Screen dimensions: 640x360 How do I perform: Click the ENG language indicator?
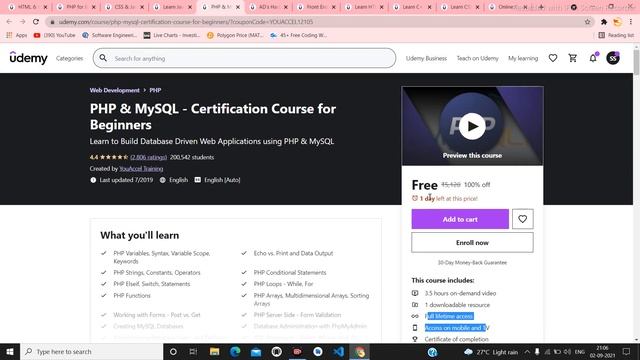(580, 351)
